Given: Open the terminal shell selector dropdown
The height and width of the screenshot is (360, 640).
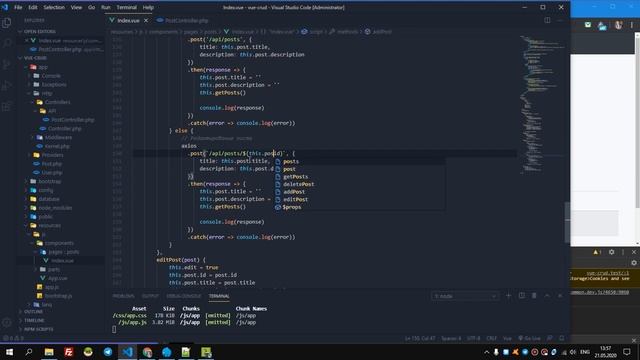Looking at the screenshot, I should pos(465,296).
